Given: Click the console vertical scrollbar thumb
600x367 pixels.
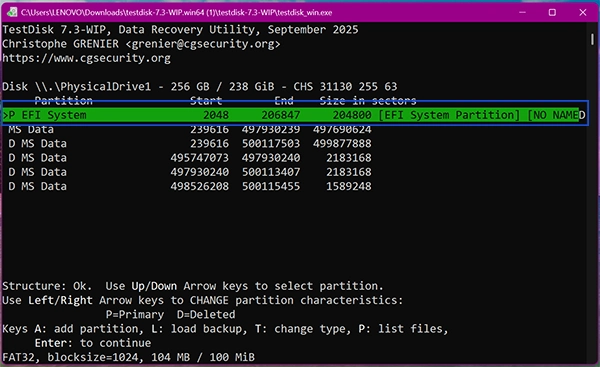Looking at the screenshot, I should (x=592, y=39).
